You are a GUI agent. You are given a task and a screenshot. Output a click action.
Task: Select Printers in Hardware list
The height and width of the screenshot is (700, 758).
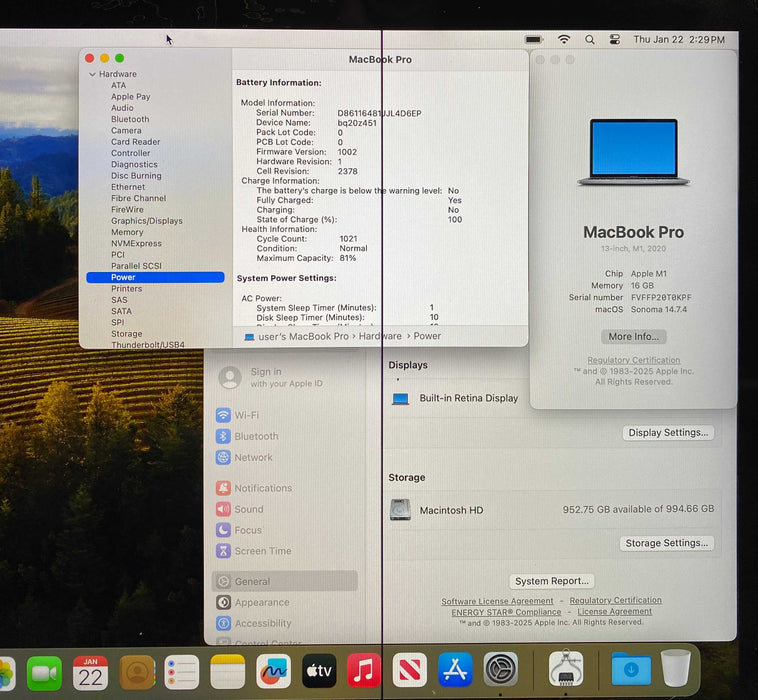coord(127,289)
